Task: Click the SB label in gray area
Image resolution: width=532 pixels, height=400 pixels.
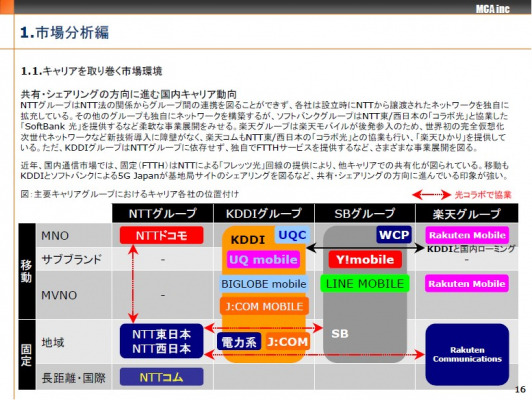Action: point(340,334)
